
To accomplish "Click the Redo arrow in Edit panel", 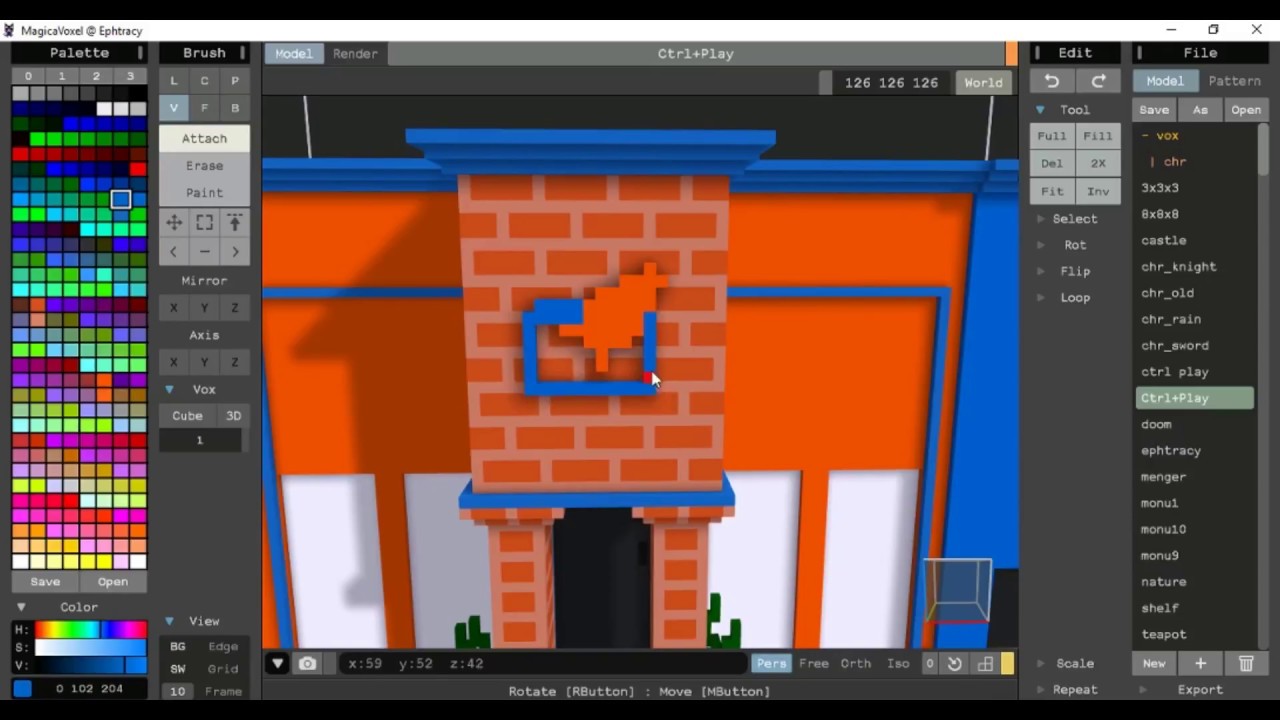I will [x=1098, y=81].
